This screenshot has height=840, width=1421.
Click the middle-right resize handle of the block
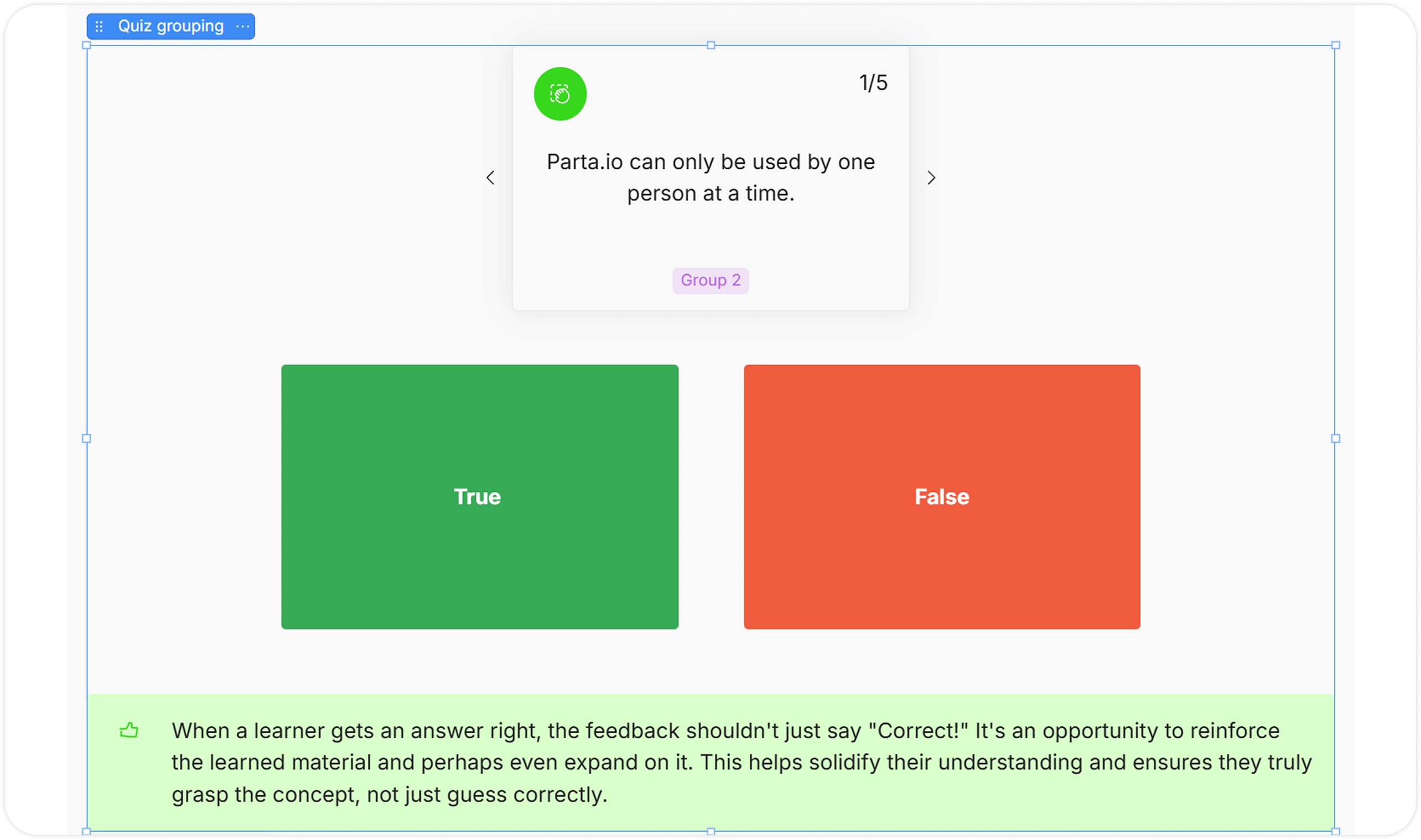click(1336, 438)
